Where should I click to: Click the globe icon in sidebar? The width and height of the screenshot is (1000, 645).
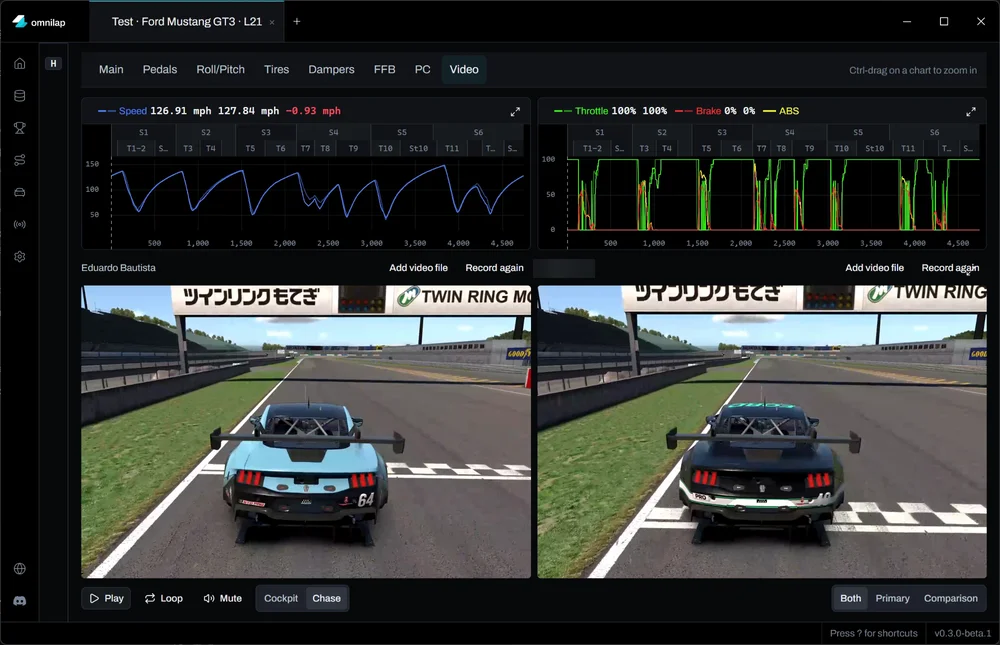click(x=20, y=568)
